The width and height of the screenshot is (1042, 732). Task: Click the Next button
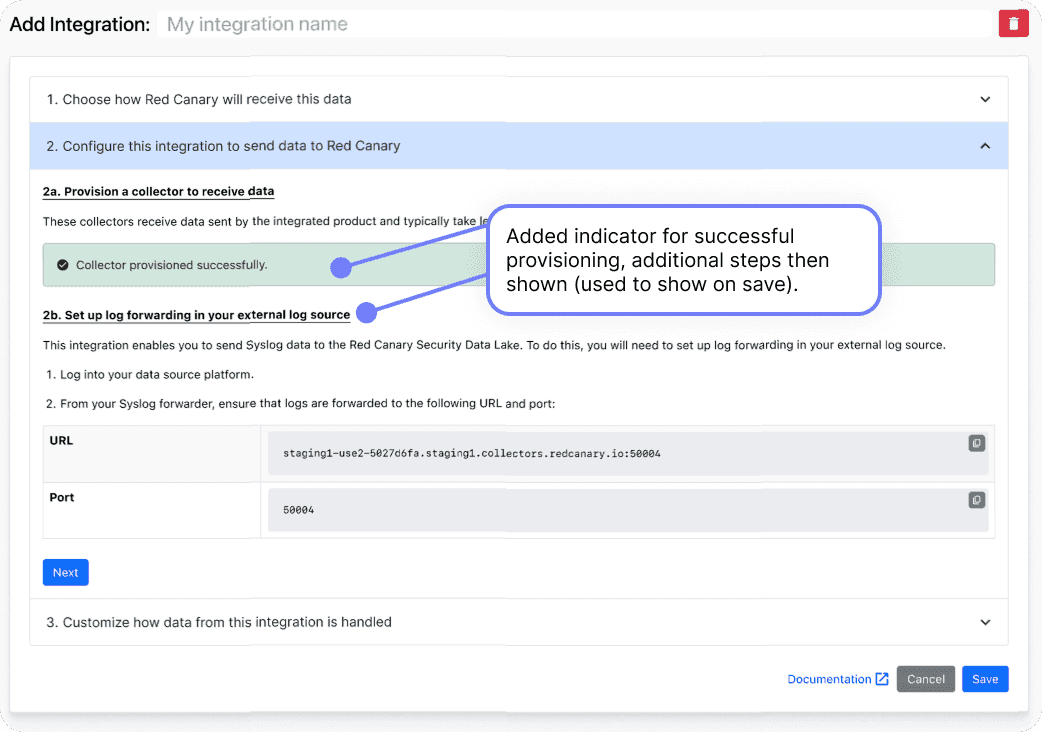pyautogui.click(x=66, y=573)
